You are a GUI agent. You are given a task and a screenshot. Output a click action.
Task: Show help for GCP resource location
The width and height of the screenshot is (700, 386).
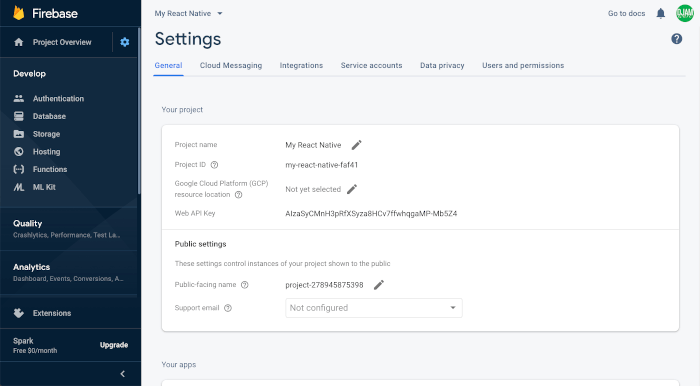click(238, 195)
